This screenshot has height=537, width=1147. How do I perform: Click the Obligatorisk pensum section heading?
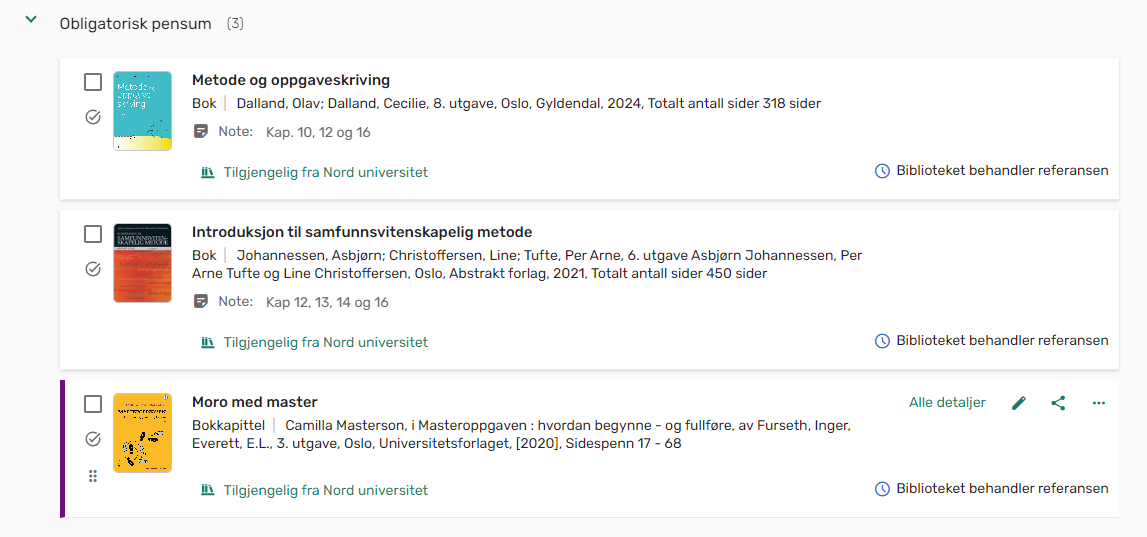point(135,24)
